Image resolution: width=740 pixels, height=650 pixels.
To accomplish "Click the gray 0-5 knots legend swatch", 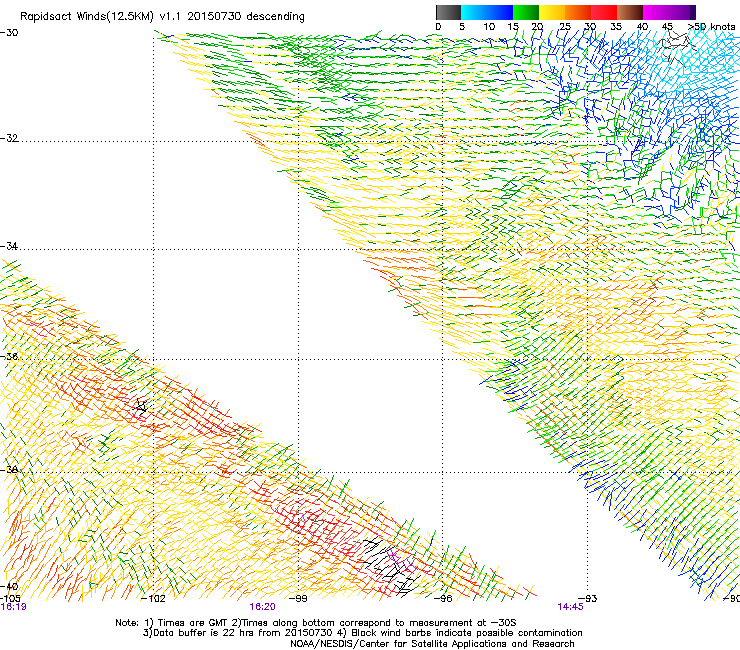I will 448,12.
